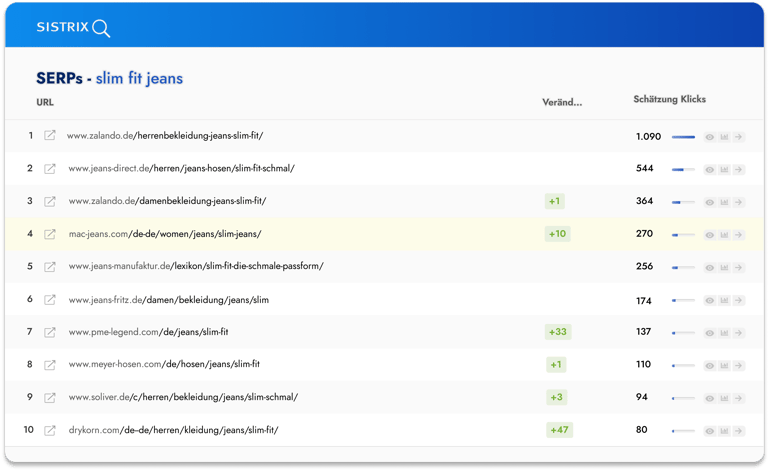Screen dimensions: 768x470
Task: Show chart icon in the mac-jeans.com row
Action: (724, 235)
